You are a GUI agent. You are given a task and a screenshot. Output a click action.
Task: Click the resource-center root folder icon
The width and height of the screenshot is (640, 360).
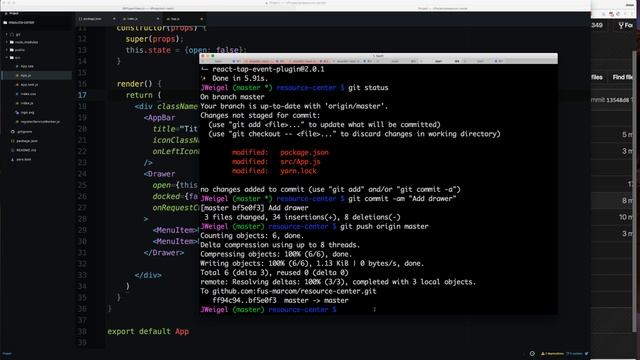pos(5,23)
